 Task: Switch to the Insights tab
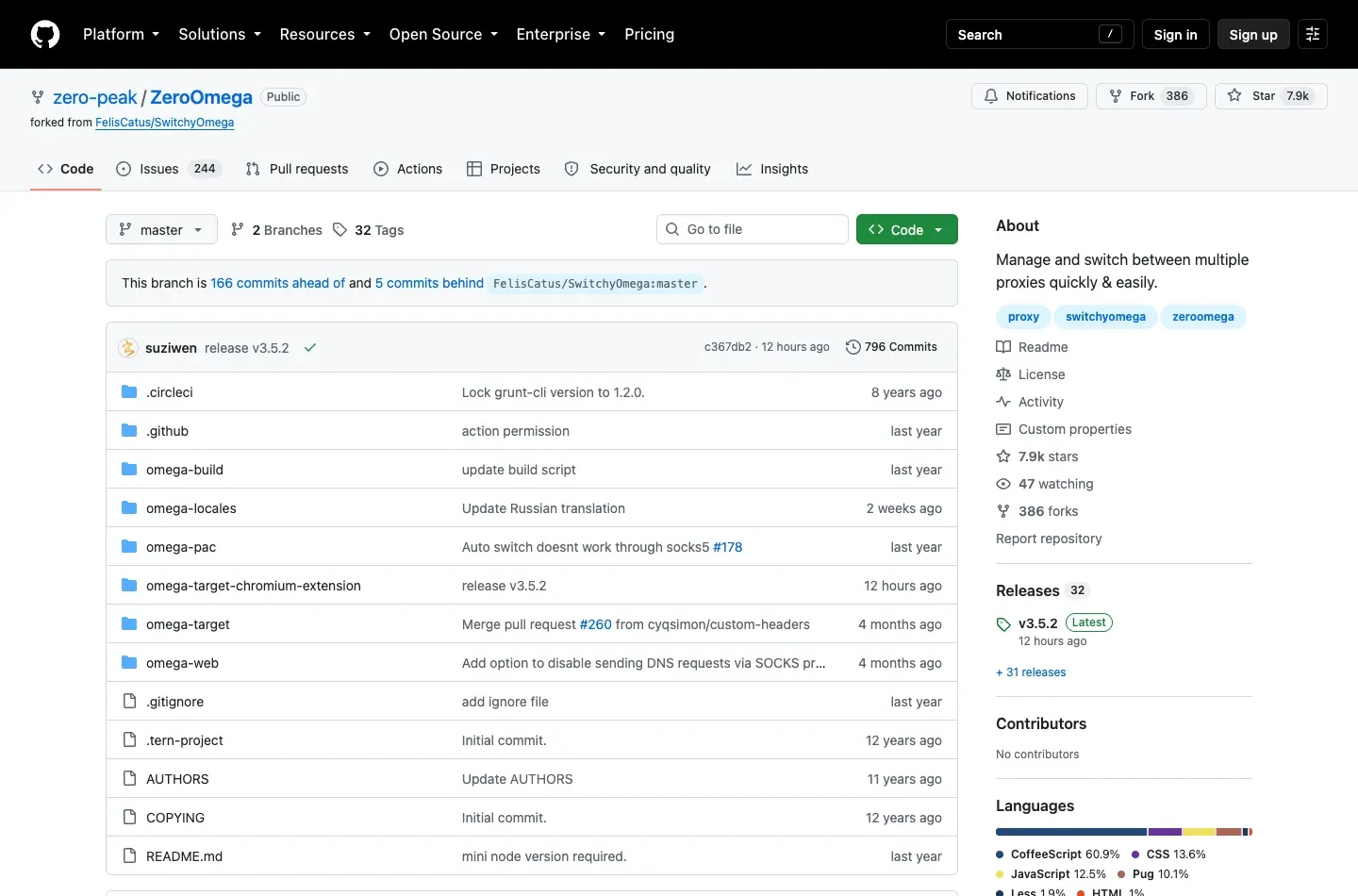pos(772,169)
